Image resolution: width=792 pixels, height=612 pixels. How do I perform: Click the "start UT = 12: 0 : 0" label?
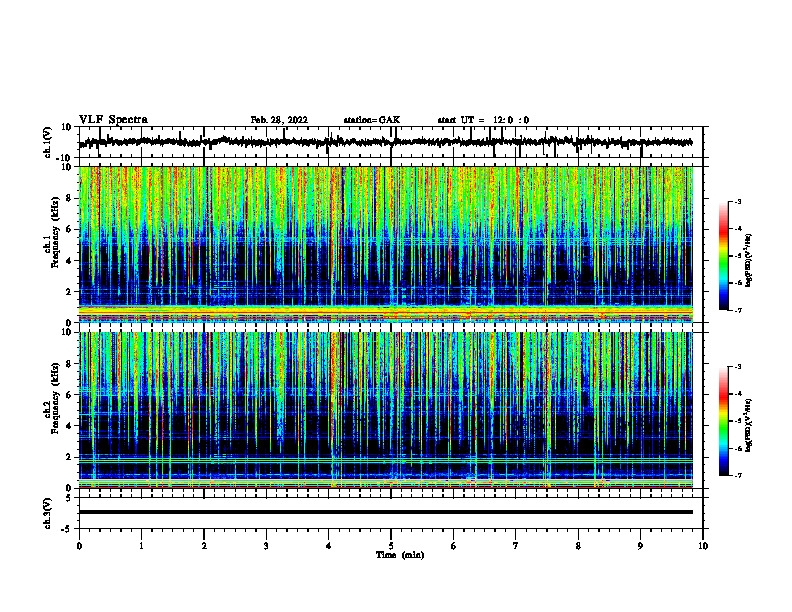click(483, 120)
